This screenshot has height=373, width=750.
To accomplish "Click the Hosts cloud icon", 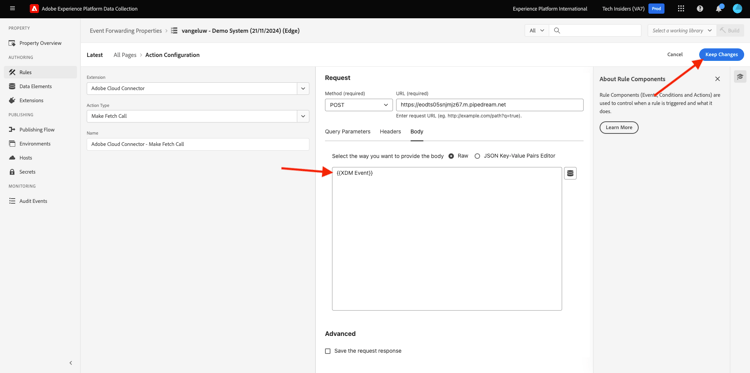I will (12, 158).
